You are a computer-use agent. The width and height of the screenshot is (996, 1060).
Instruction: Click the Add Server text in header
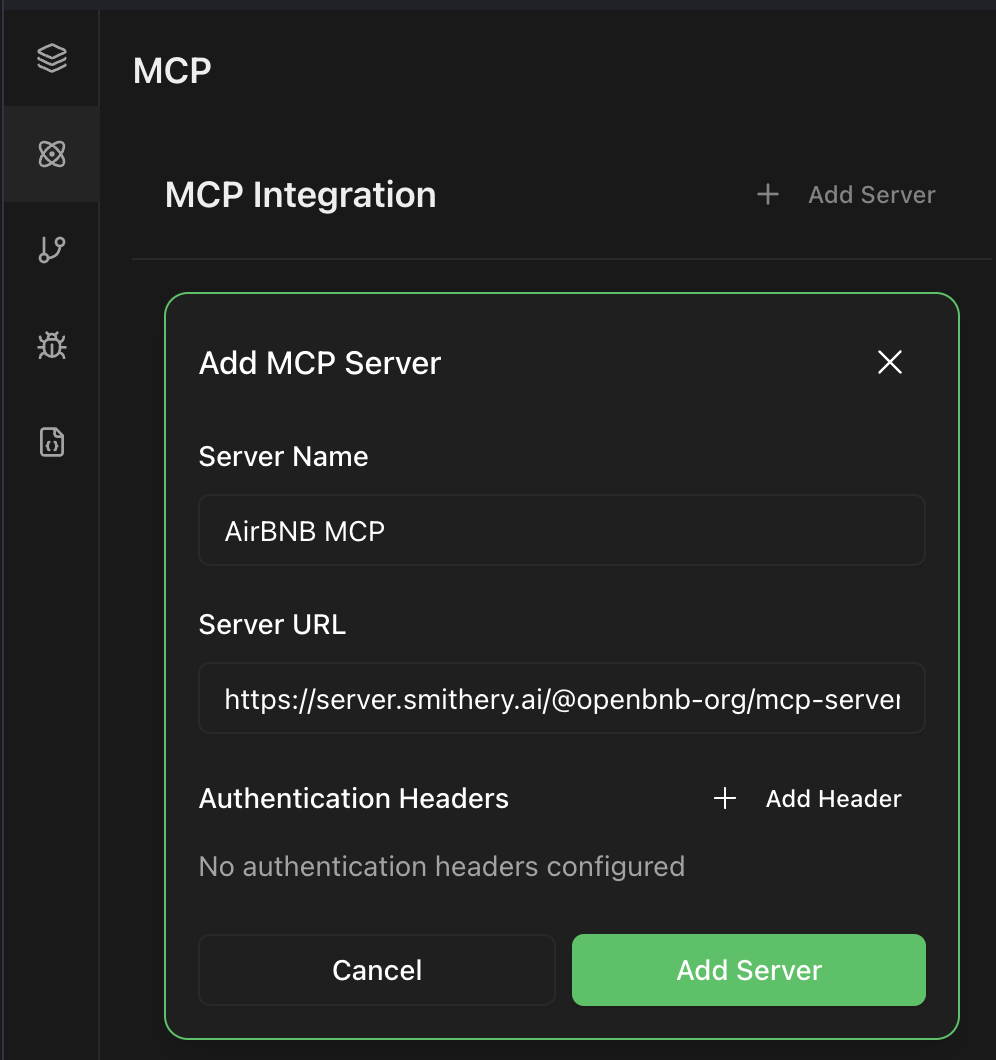tap(871, 194)
